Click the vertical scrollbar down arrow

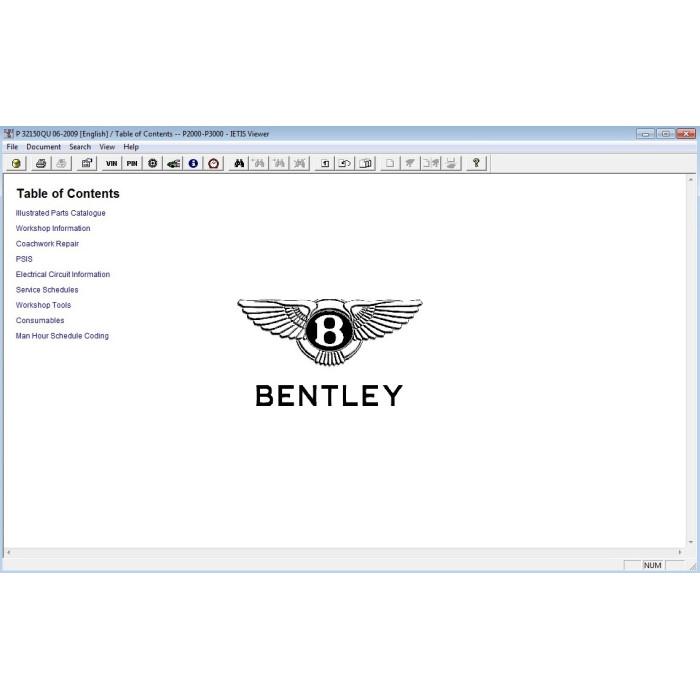691,542
